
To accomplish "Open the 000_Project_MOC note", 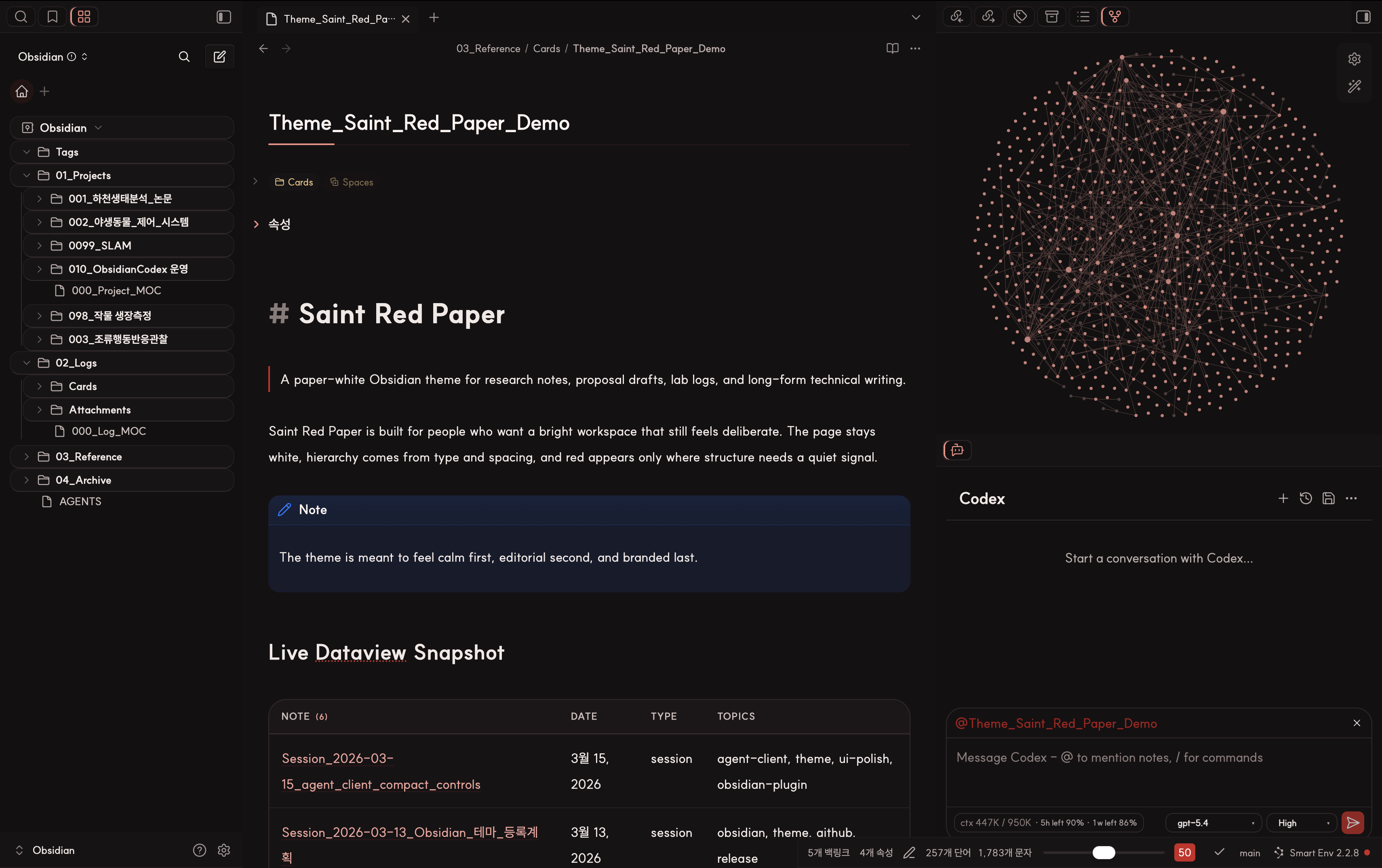I will click(x=116, y=291).
